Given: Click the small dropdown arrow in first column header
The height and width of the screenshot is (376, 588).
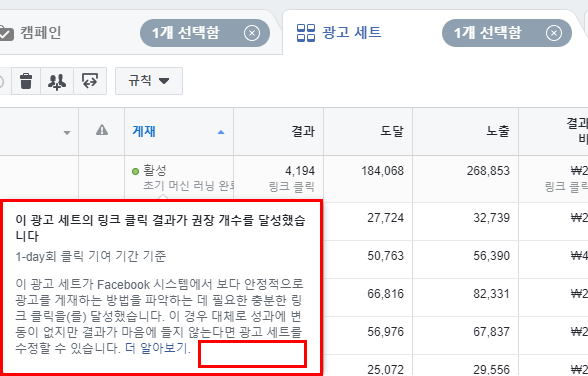Looking at the screenshot, I should (67, 133).
